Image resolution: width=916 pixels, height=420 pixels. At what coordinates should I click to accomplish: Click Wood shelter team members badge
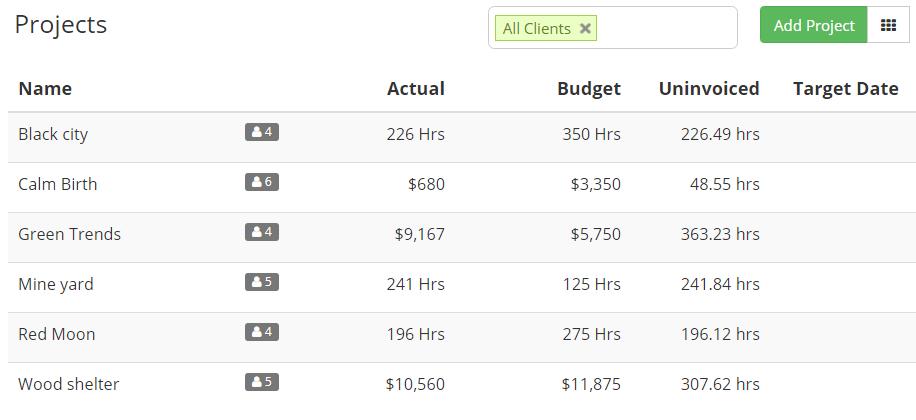262,382
